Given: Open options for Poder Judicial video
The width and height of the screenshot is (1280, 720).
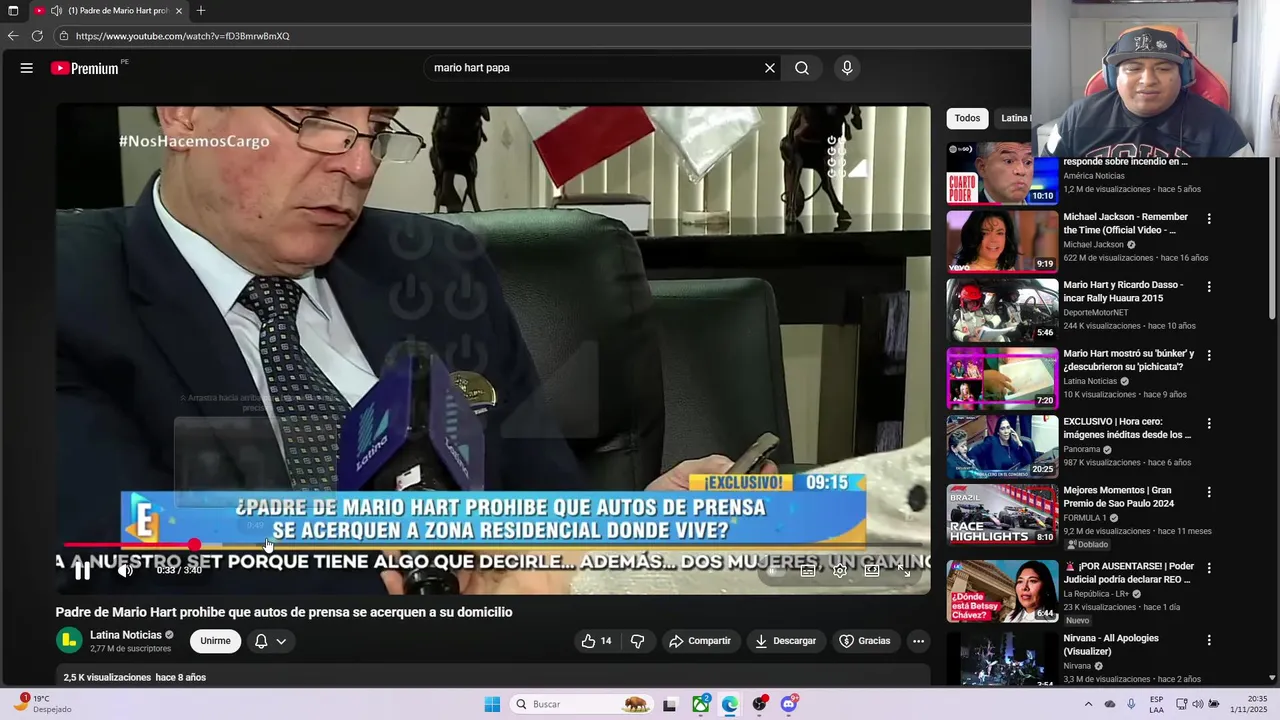Looking at the screenshot, I should (1209, 568).
